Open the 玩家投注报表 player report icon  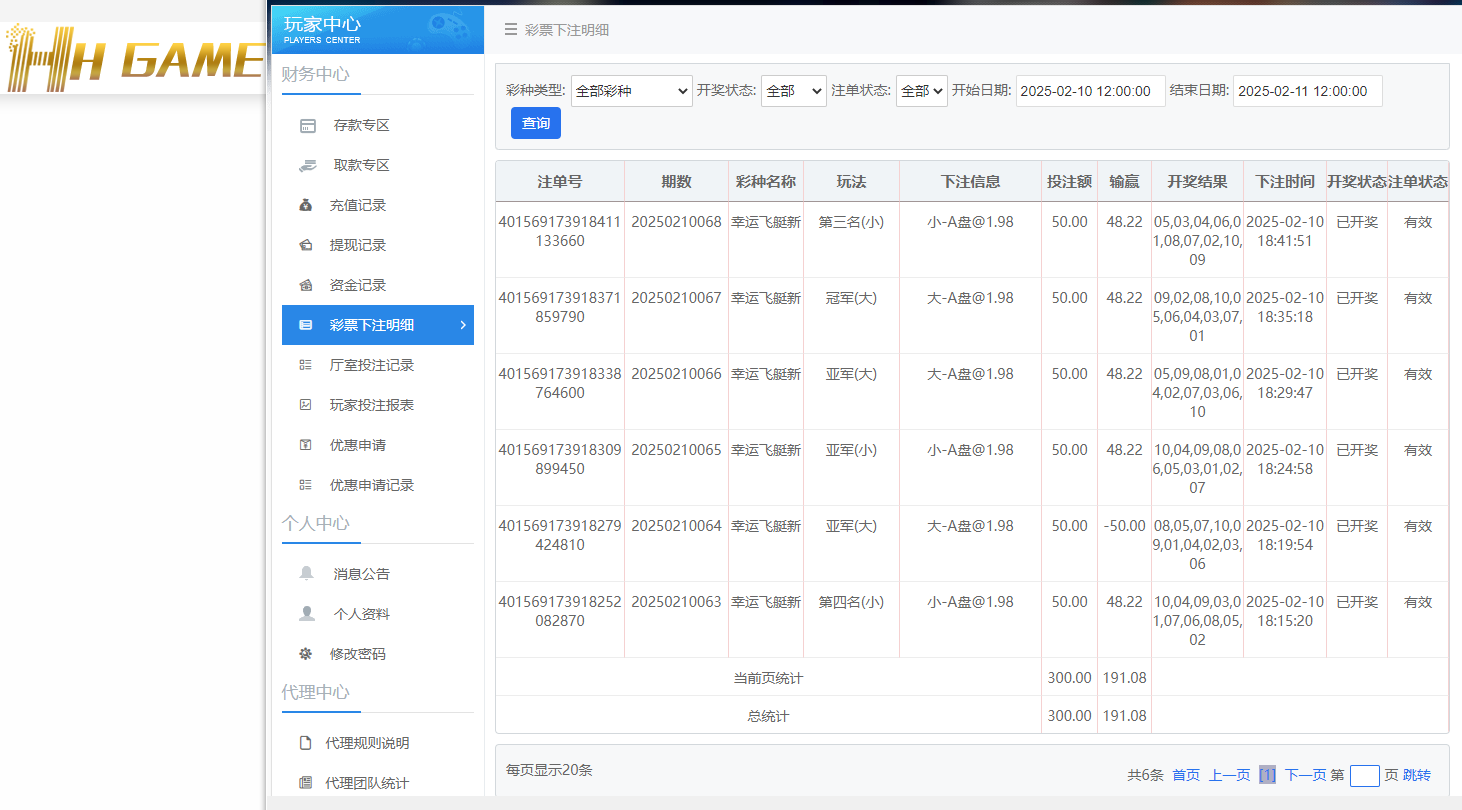pyautogui.click(x=308, y=405)
